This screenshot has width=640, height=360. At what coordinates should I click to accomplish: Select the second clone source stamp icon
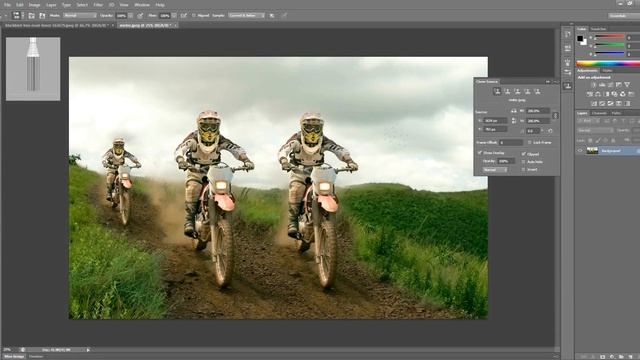tap(507, 91)
